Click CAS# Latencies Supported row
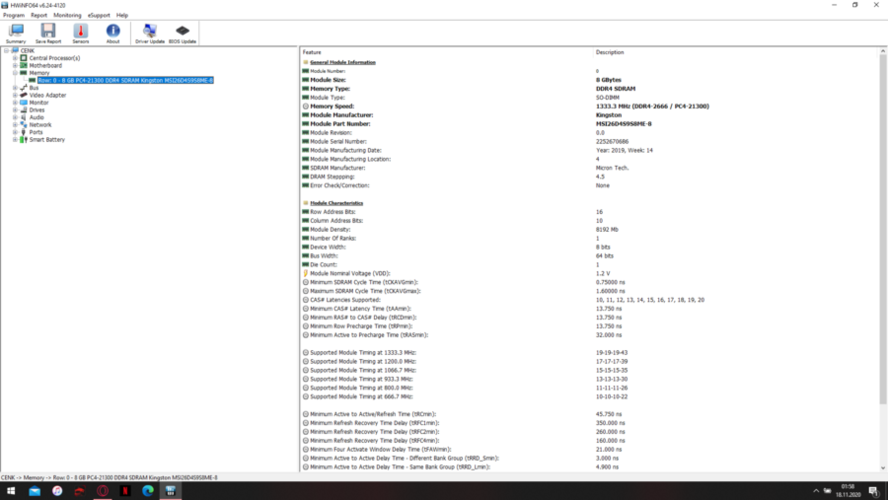Screen dimensions: 888x500 coord(589,300)
